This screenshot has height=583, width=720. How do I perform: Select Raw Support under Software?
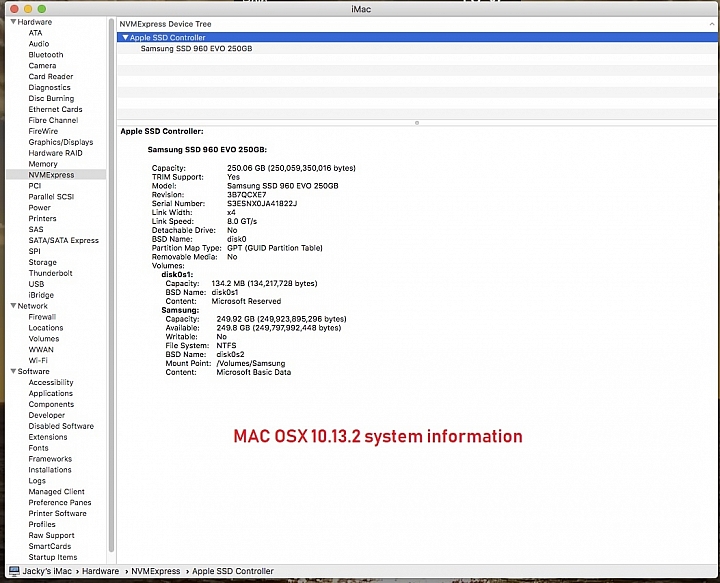point(51,535)
